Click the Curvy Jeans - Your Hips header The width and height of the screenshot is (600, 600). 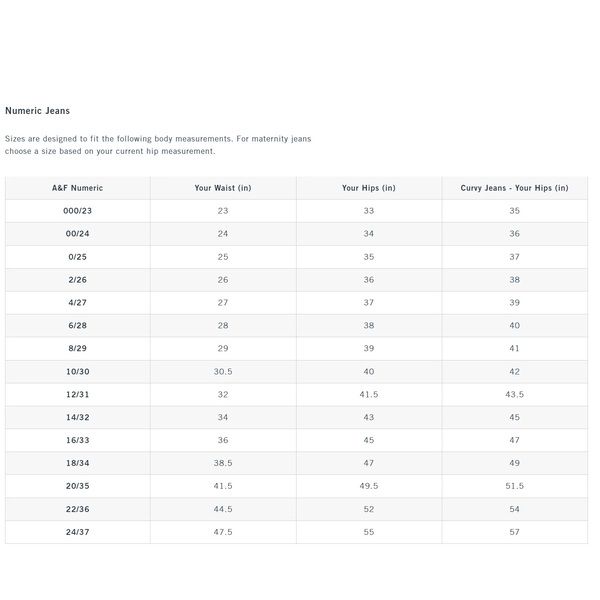(x=514, y=188)
